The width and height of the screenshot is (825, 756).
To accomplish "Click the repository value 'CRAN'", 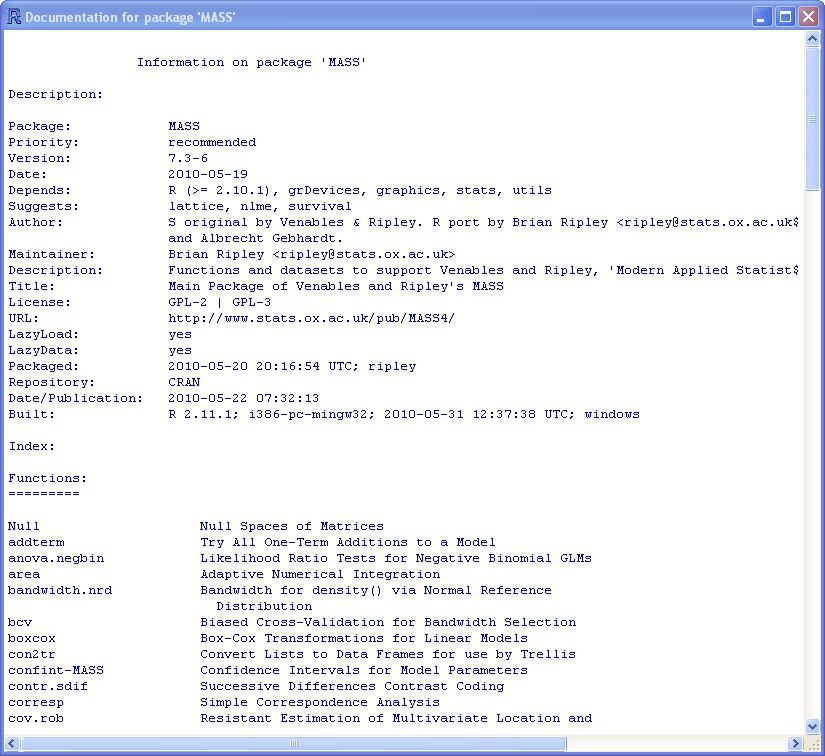I will tap(184, 382).
